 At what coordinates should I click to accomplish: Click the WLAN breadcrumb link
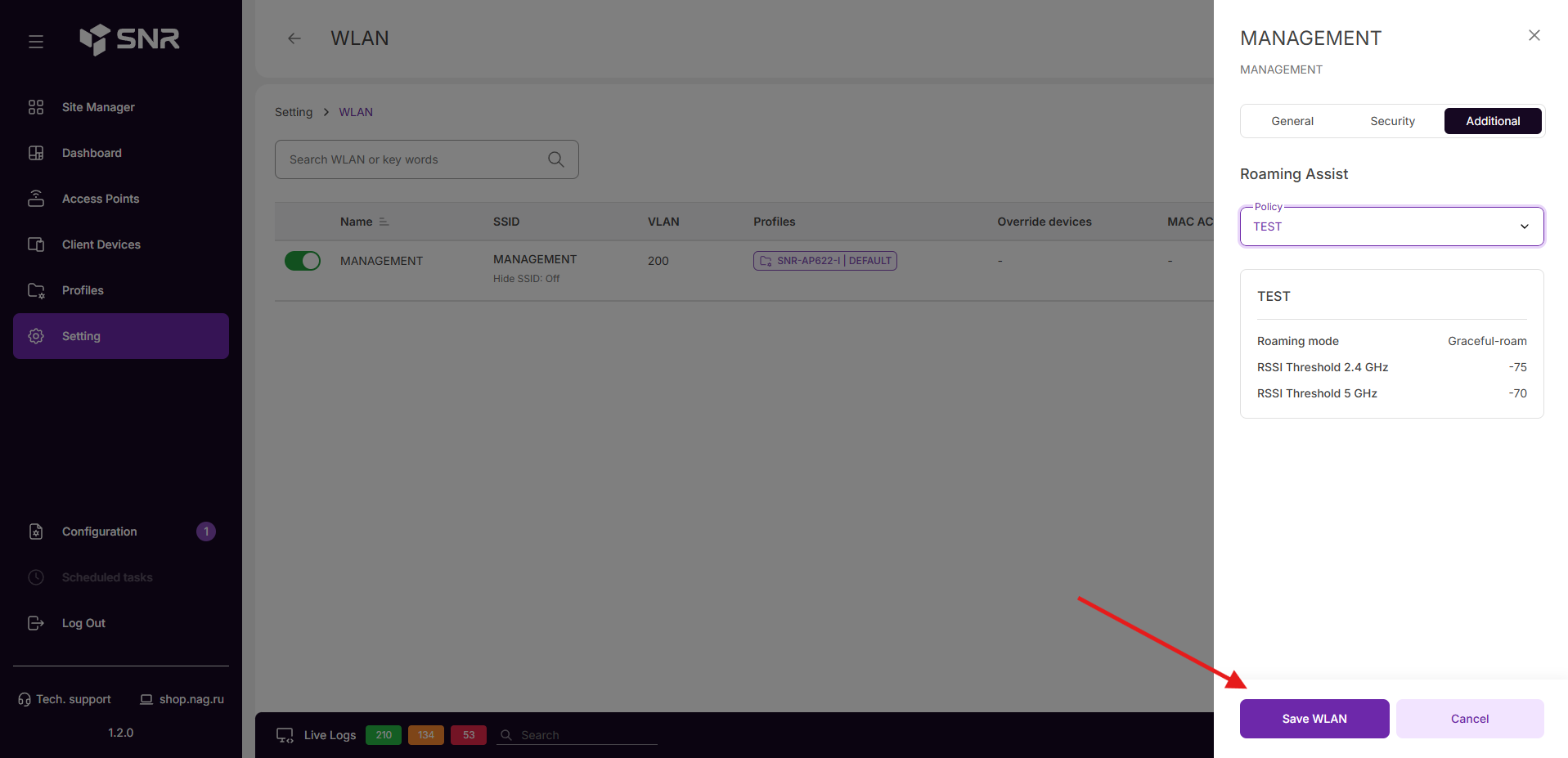pyautogui.click(x=356, y=112)
